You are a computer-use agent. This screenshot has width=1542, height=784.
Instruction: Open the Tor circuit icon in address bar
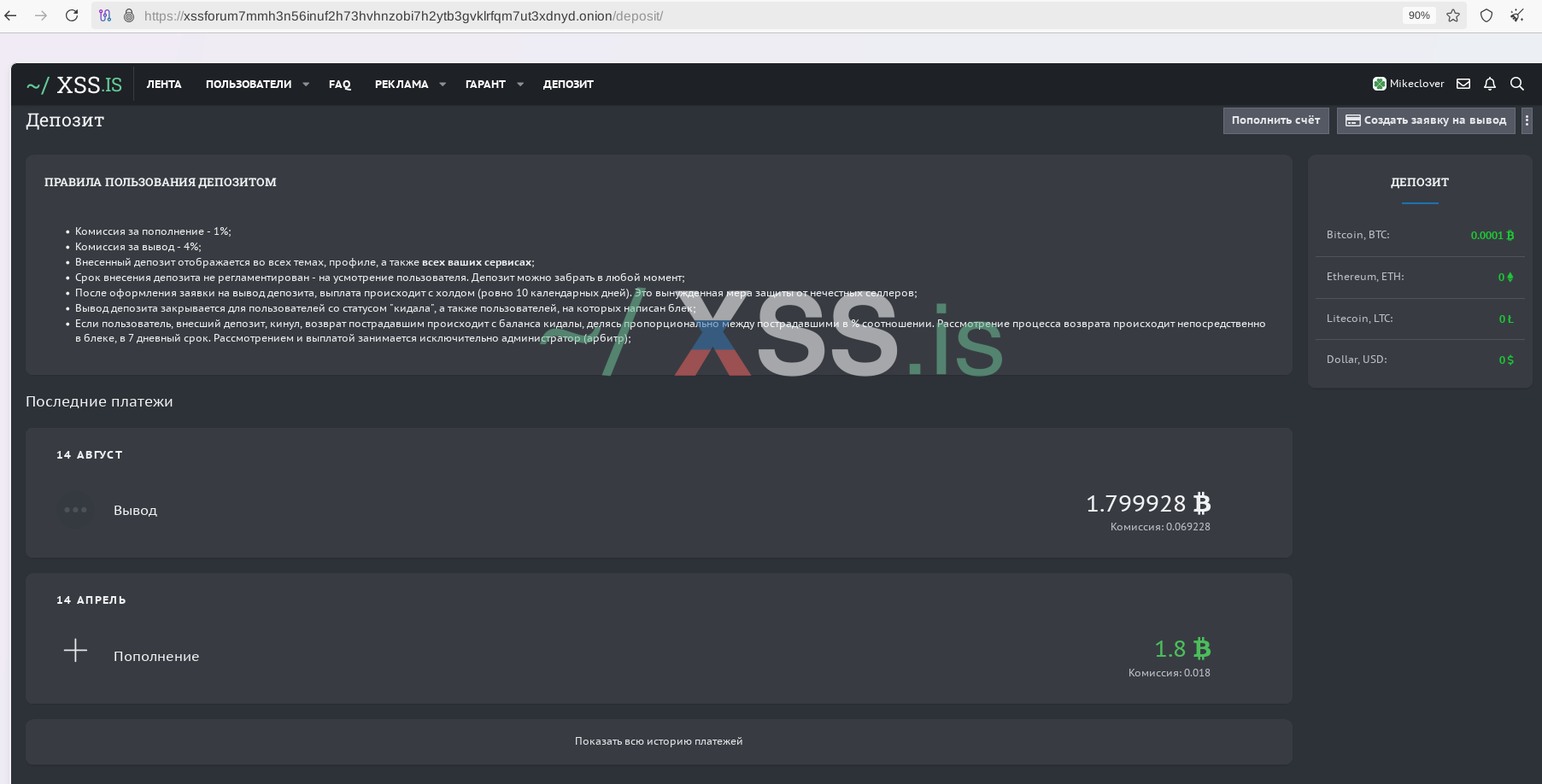click(103, 15)
